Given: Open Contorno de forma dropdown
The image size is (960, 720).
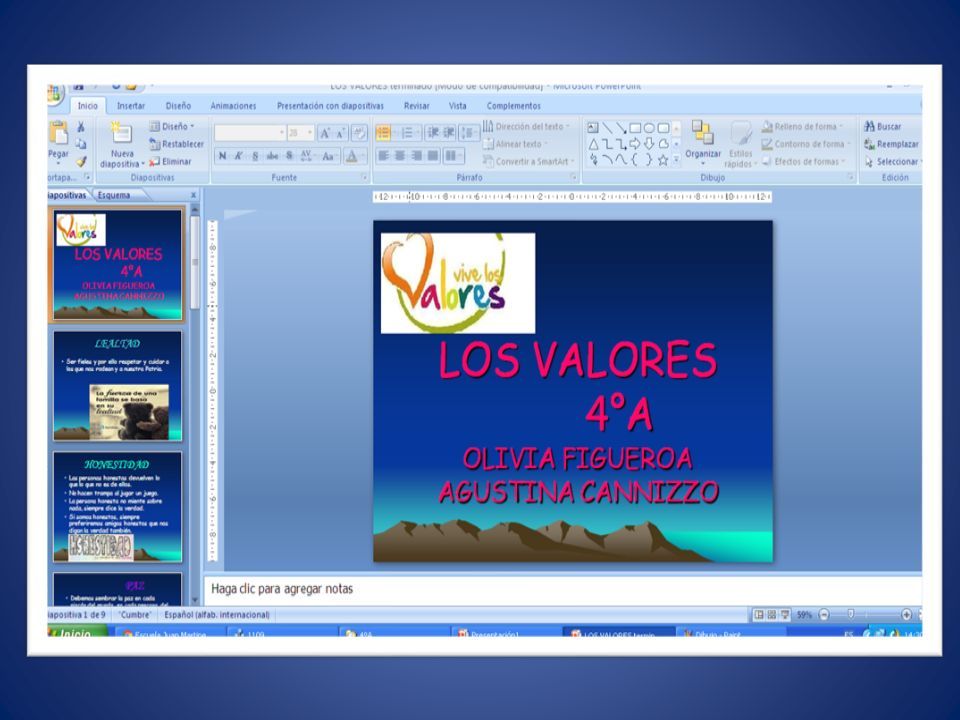Looking at the screenshot, I should pyautogui.click(x=806, y=144).
